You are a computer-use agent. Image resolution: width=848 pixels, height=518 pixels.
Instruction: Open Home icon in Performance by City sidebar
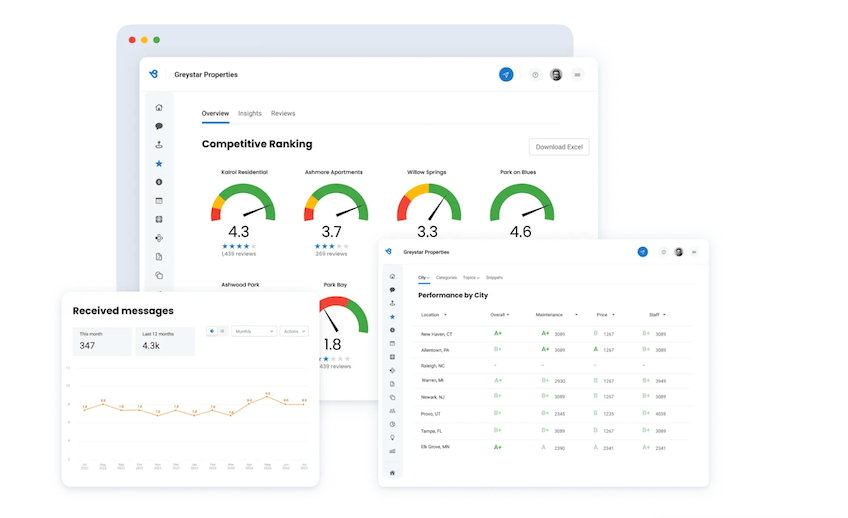tap(392, 276)
